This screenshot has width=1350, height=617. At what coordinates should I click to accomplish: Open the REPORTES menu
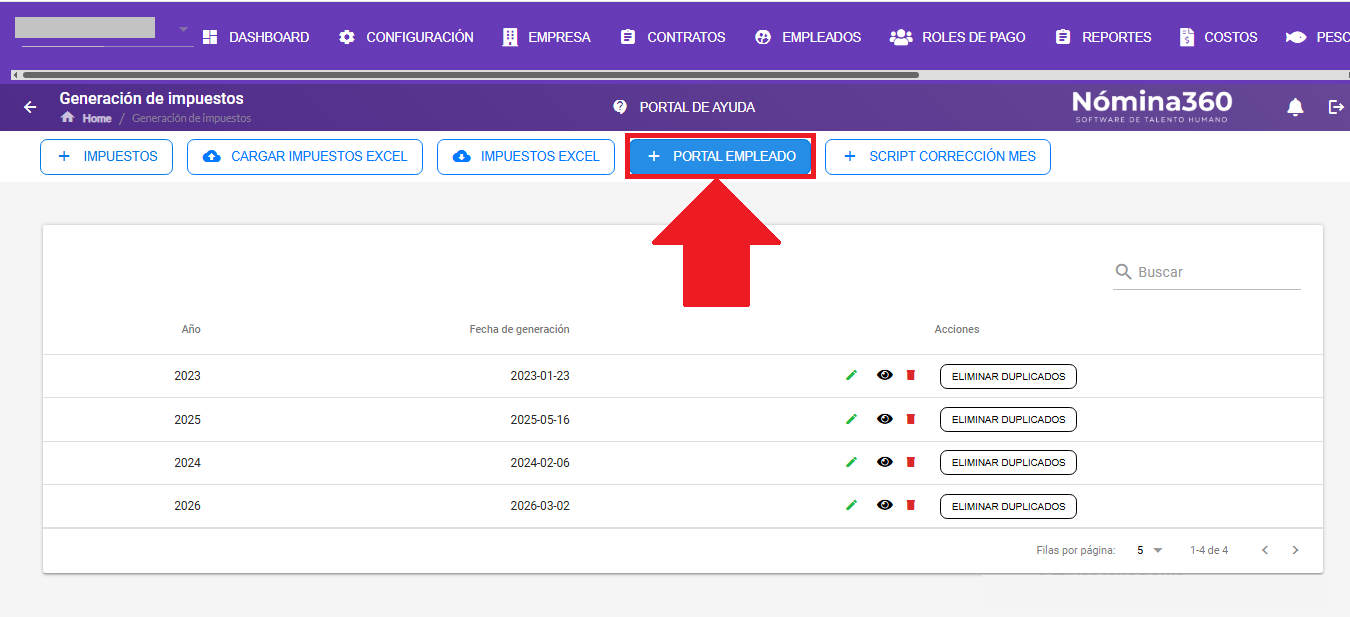(1103, 37)
